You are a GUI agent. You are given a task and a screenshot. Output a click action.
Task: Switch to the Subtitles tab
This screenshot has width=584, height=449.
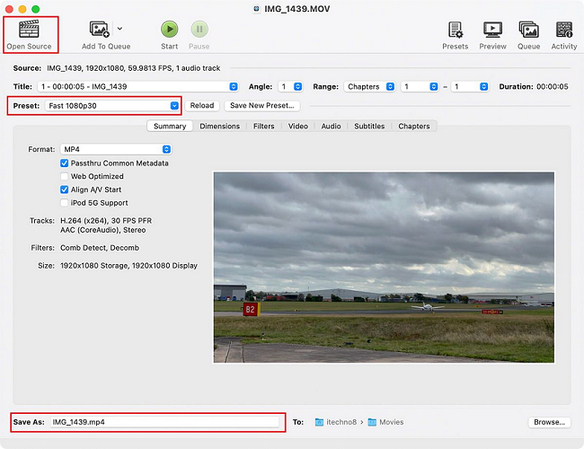click(369, 126)
